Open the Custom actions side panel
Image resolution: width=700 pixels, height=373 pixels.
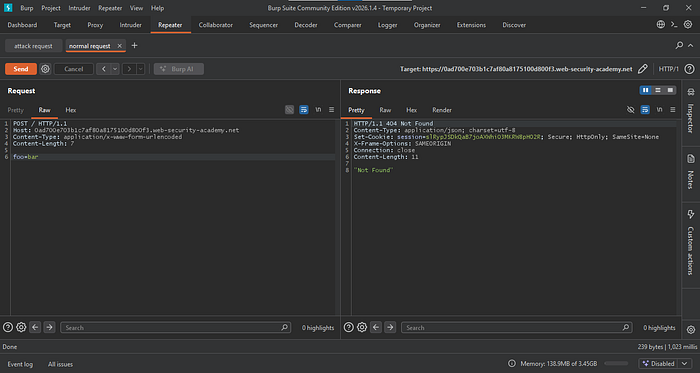click(x=691, y=243)
